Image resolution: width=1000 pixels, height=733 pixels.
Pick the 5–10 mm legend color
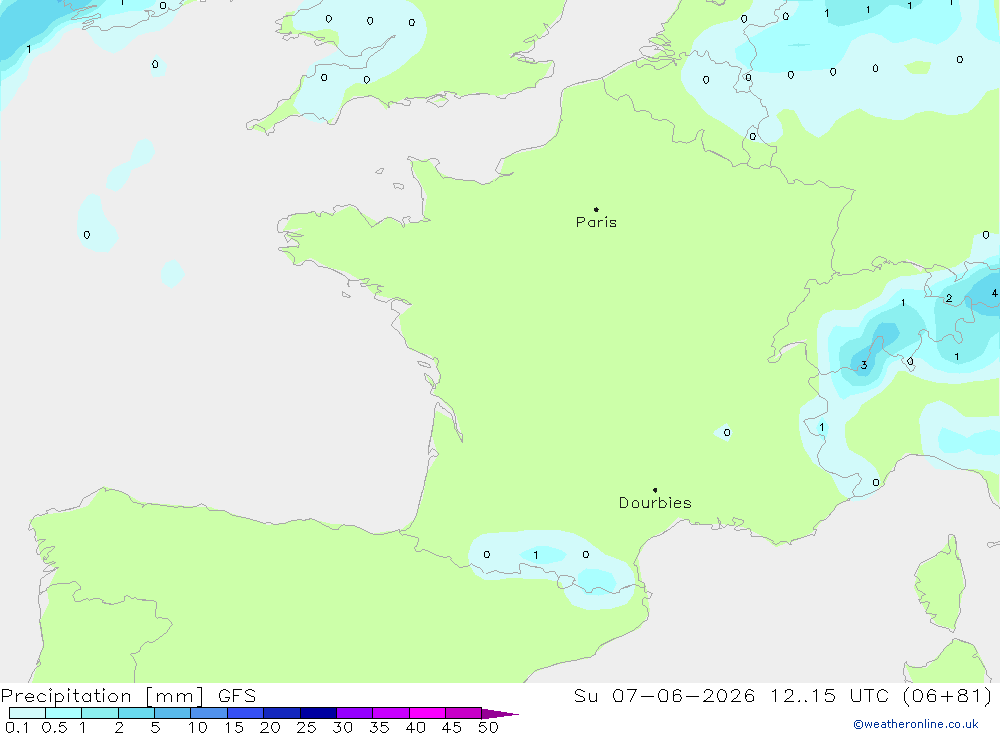coord(173,713)
